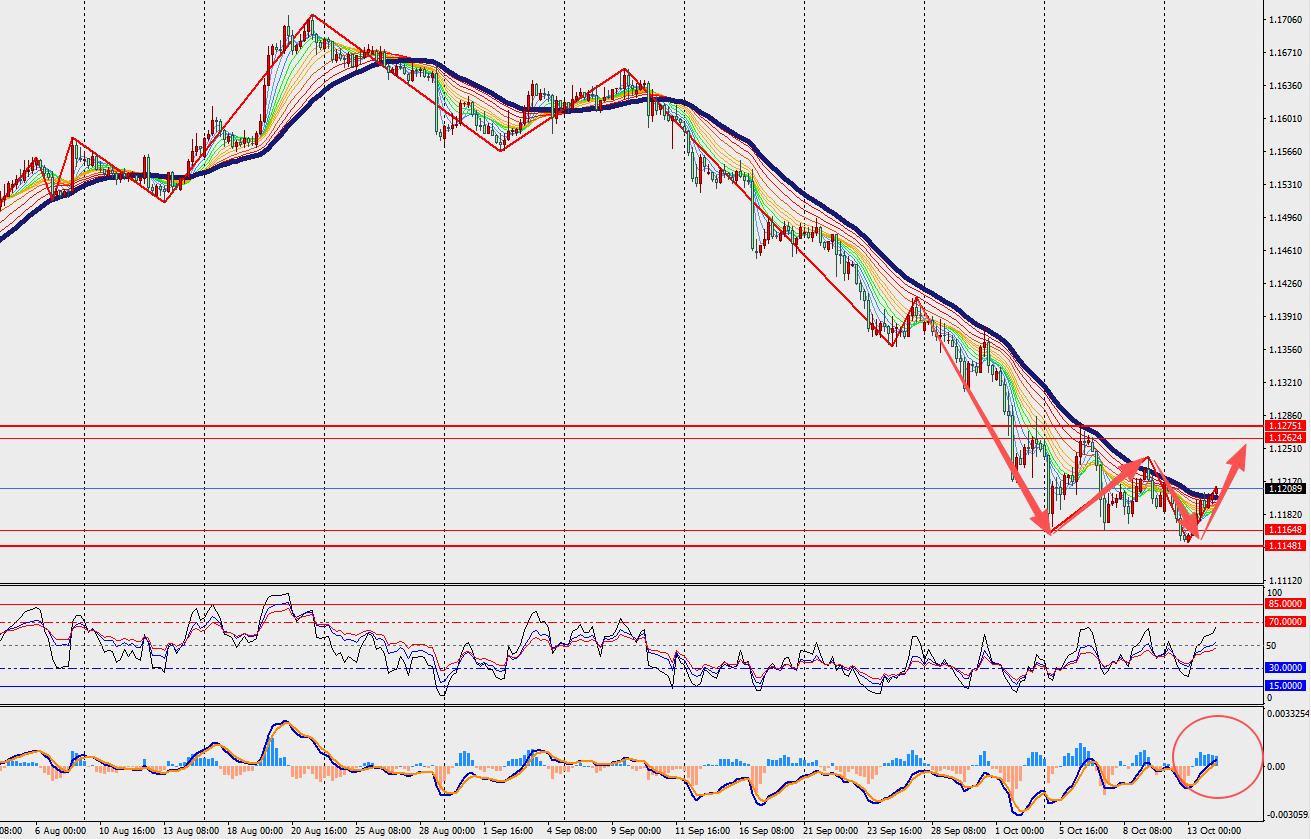Click the 1.11120 price axis value
This screenshot has height=839, width=1311.
click(x=1286, y=580)
